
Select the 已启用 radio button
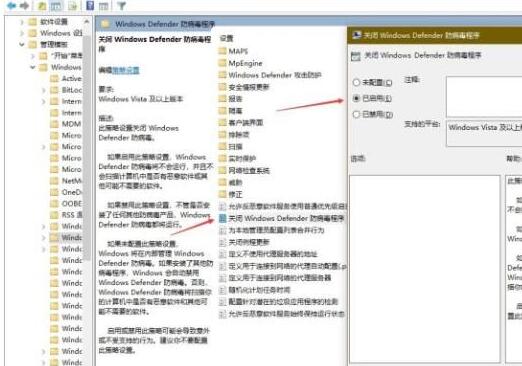point(356,98)
